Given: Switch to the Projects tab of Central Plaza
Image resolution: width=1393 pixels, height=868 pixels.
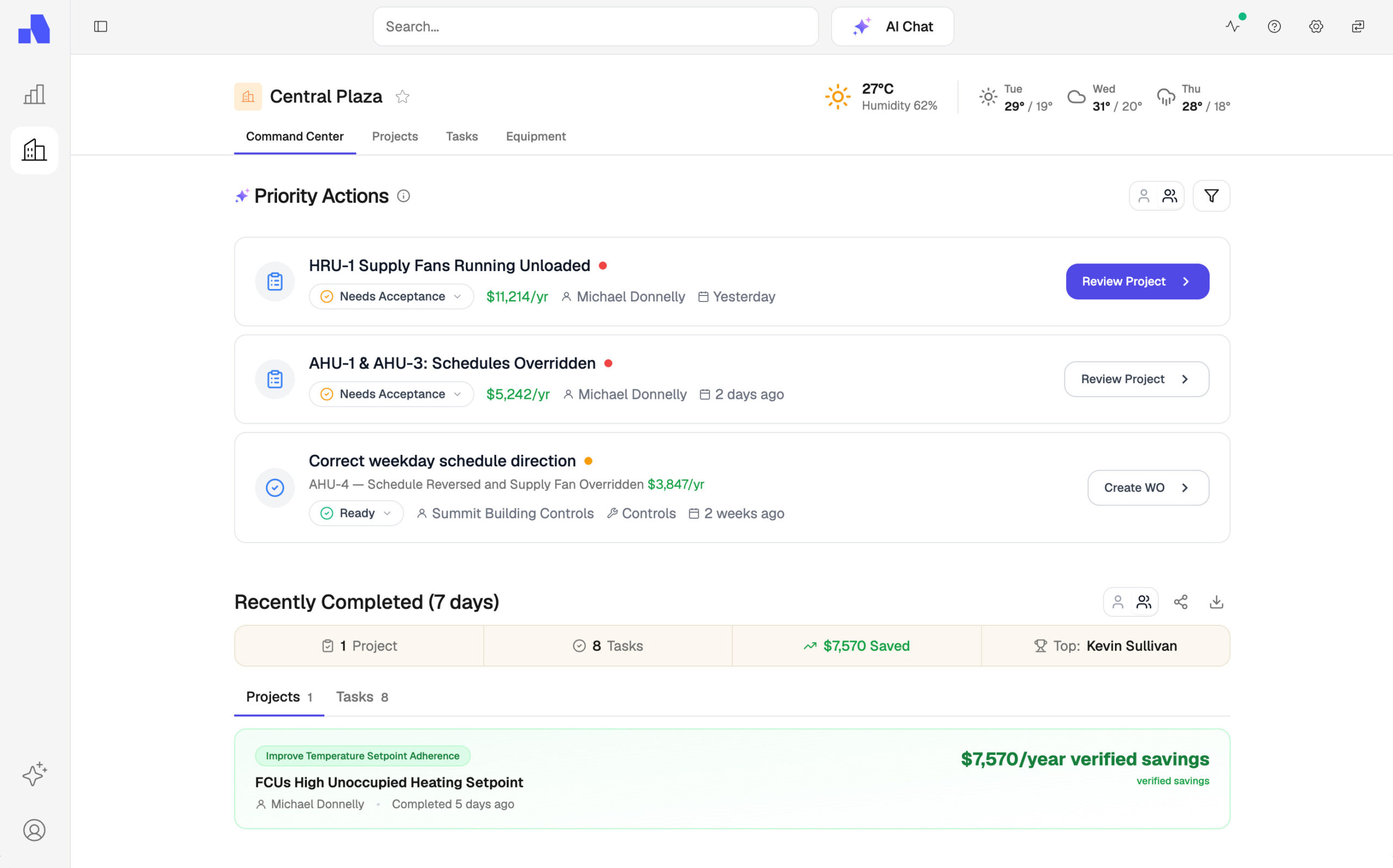Looking at the screenshot, I should (395, 136).
